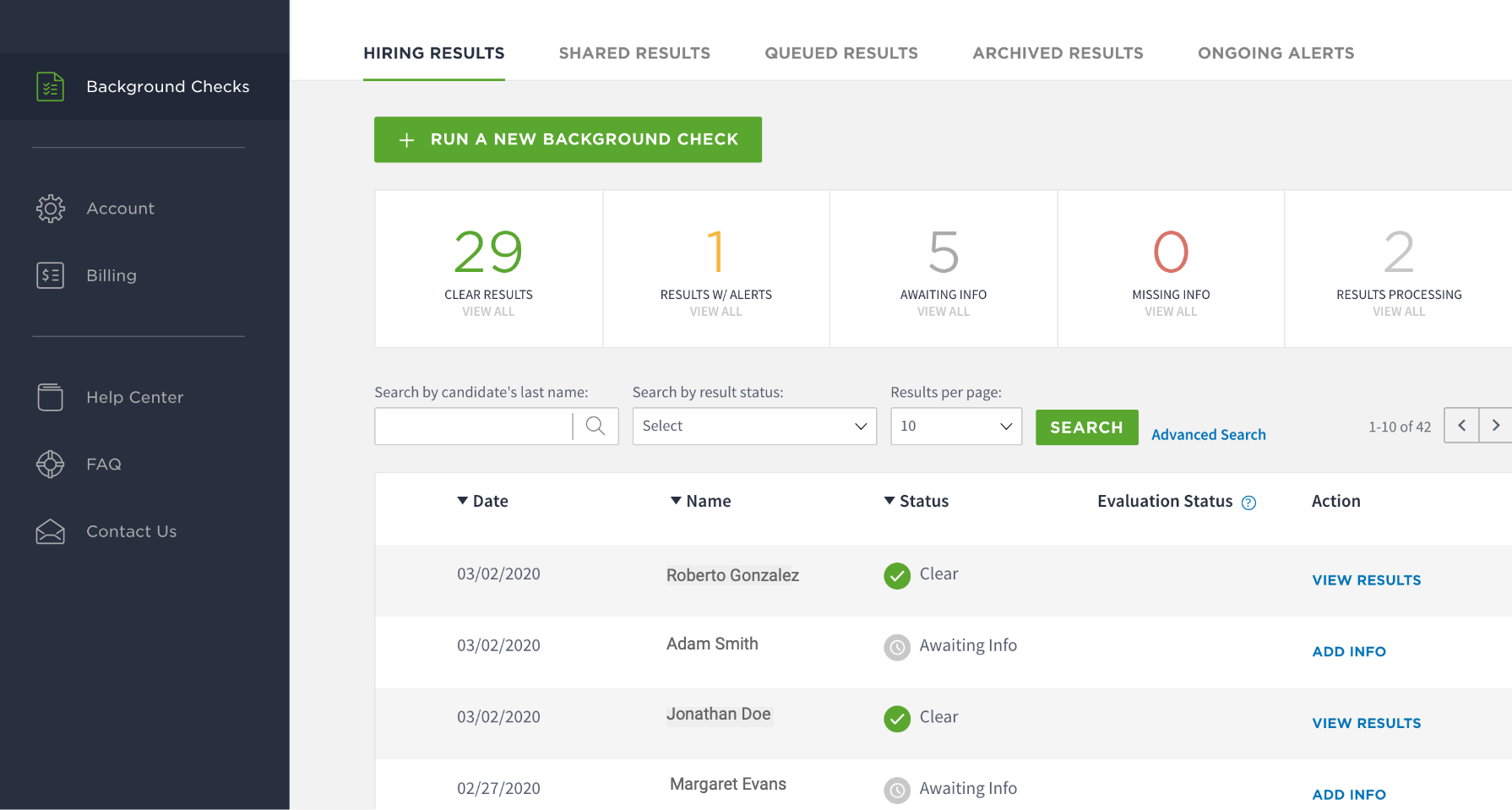Viewport: 1512px width, 810px height.
Task: Switch to Archived Results tab
Action: pos(1058,53)
